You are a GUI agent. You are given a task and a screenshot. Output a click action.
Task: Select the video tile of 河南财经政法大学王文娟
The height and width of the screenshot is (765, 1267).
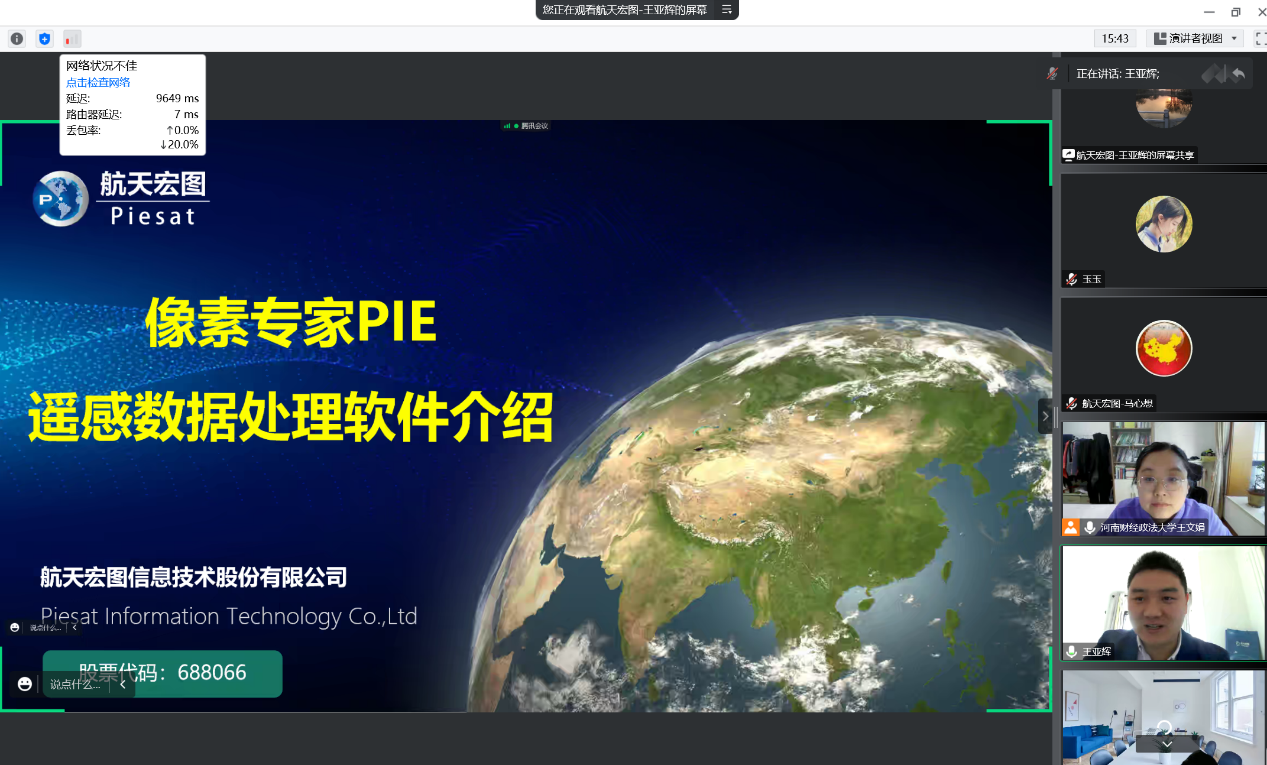1163,479
